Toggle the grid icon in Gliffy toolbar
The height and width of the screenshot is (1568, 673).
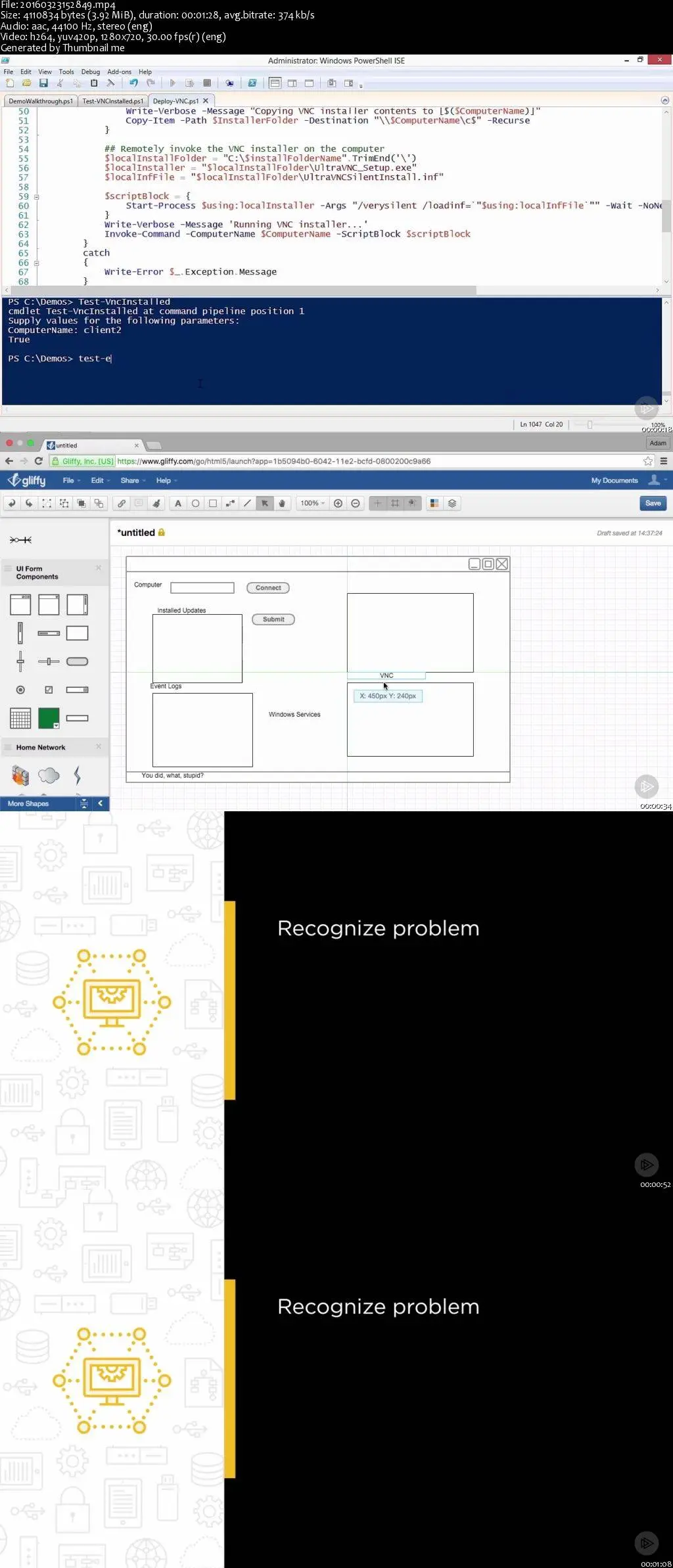[x=395, y=503]
